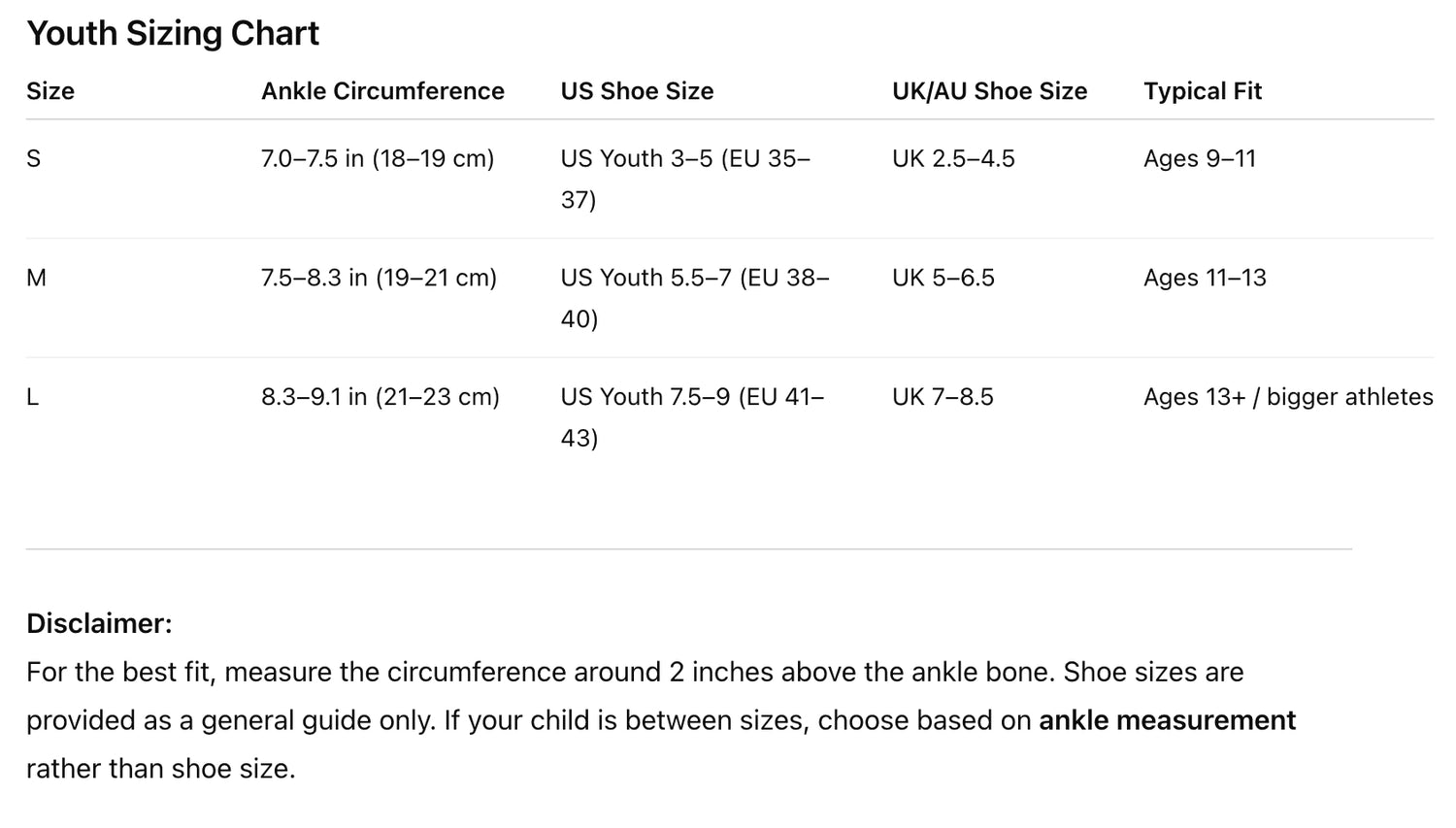The image size is (1456, 828).
Task: Select the 7.0–7.5 in ankle measurement cell
Action: (x=378, y=158)
